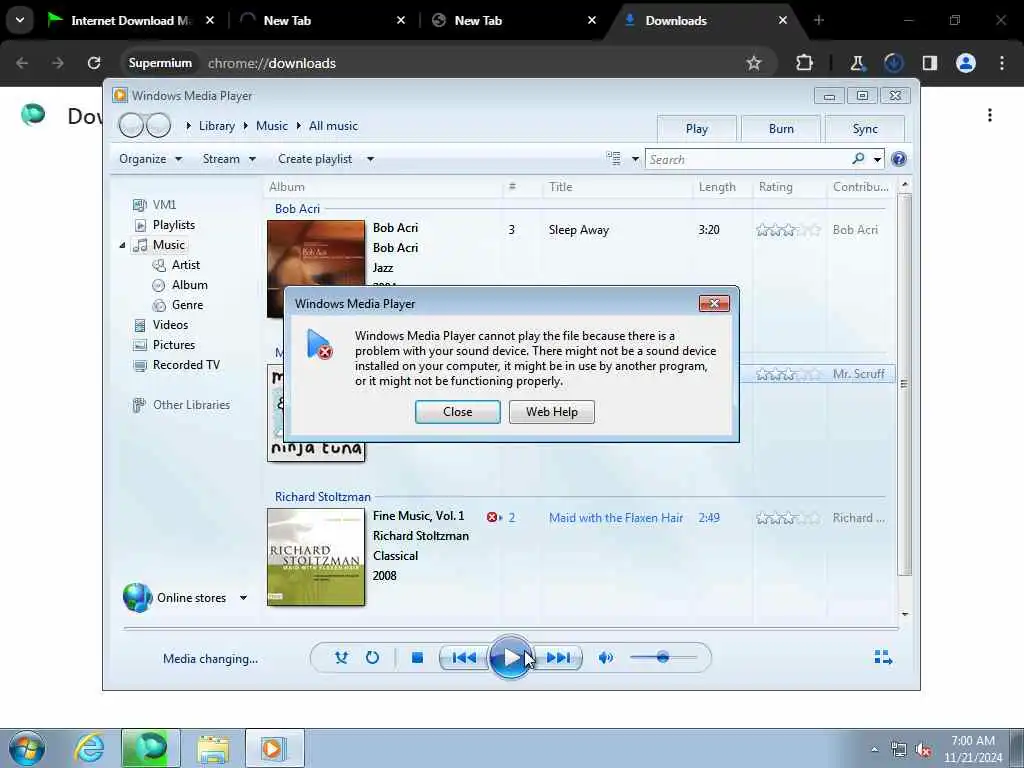Open the Play tab
The image size is (1024, 768).
click(697, 129)
